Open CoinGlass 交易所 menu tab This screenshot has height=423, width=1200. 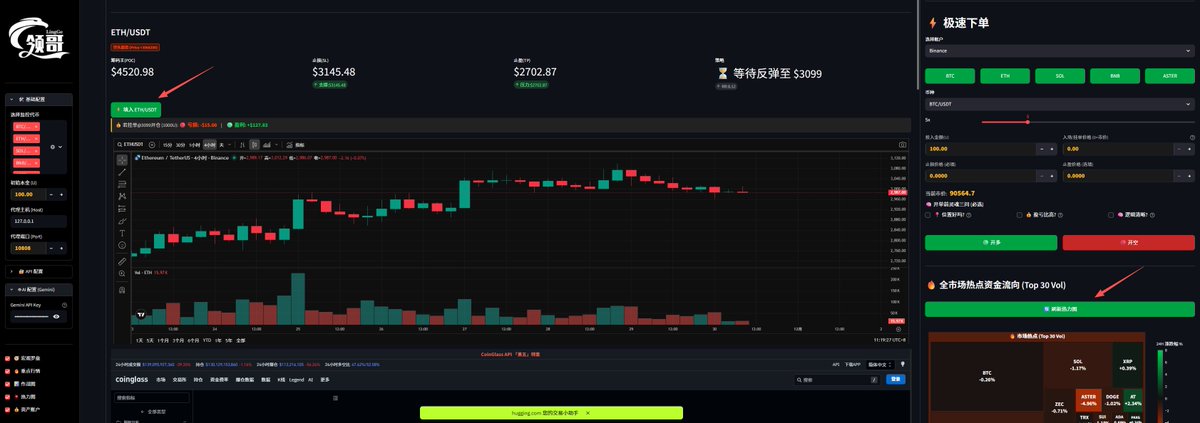tap(179, 380)
